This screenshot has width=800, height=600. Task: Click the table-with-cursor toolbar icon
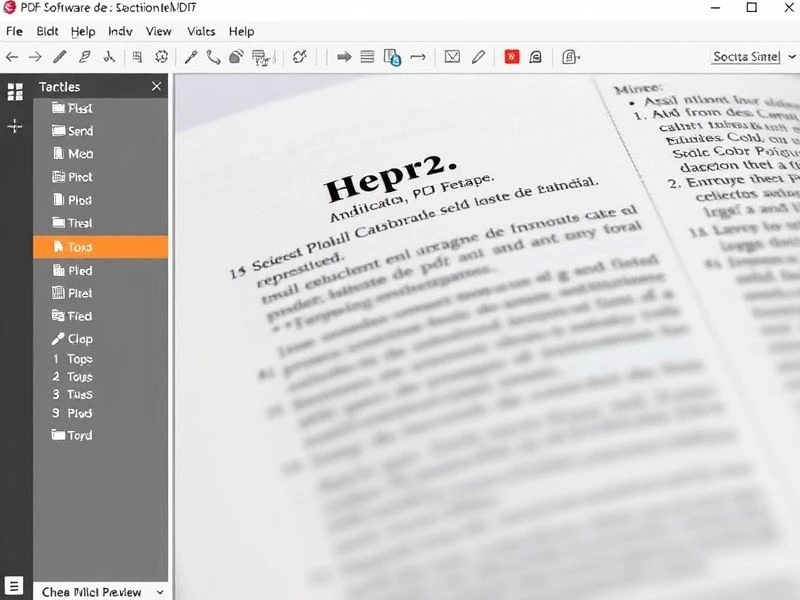262,57
